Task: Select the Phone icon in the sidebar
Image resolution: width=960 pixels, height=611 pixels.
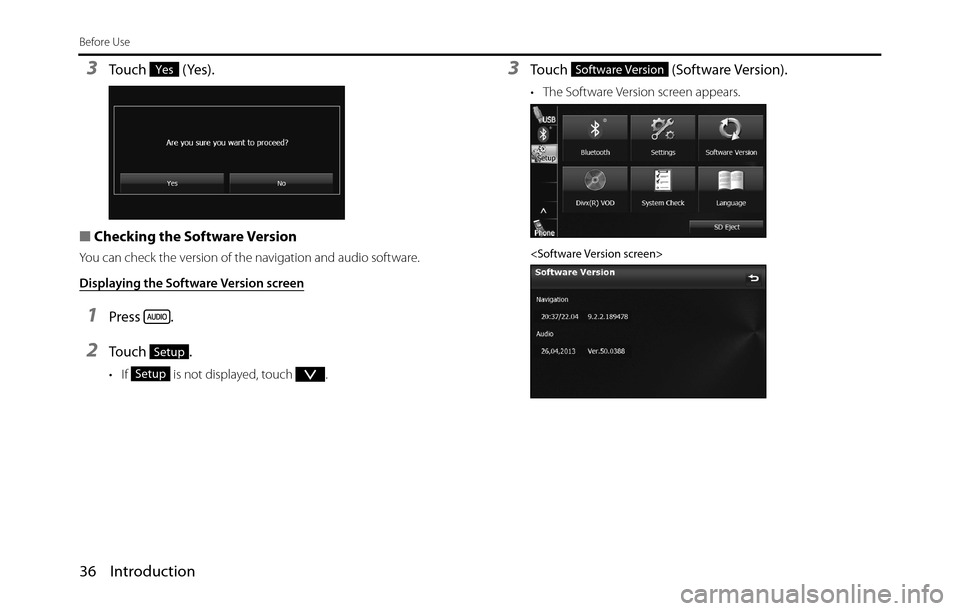Action: (x=544, y=229)
